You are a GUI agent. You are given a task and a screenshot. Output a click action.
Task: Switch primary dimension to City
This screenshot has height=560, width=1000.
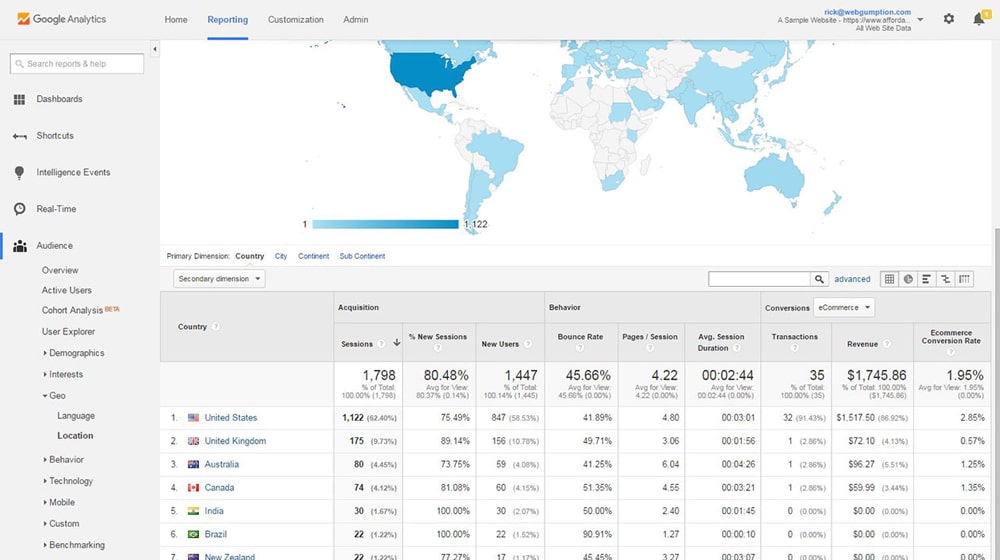[281, 256]
